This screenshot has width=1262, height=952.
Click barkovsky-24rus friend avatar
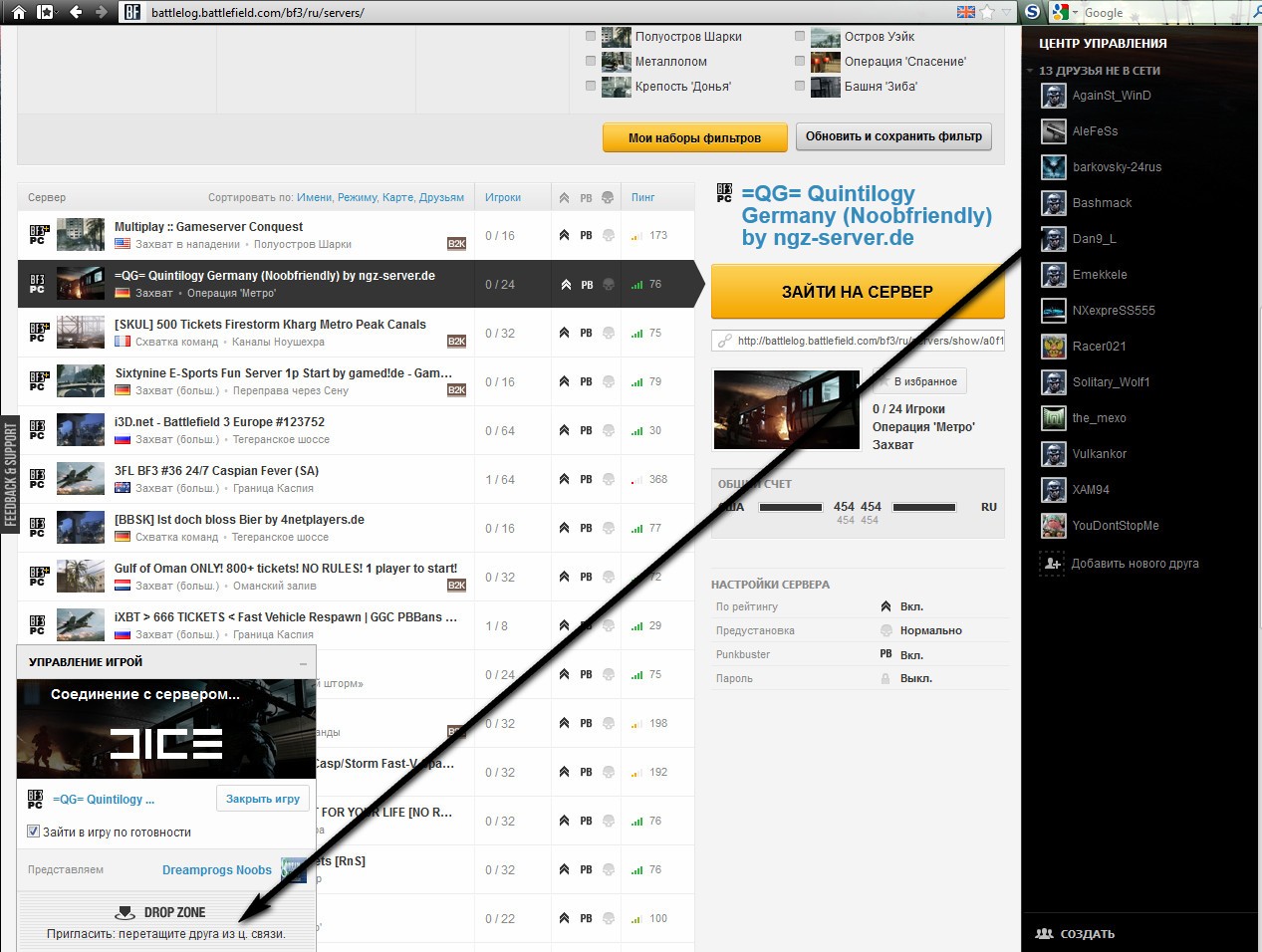tap(1054, 167)
